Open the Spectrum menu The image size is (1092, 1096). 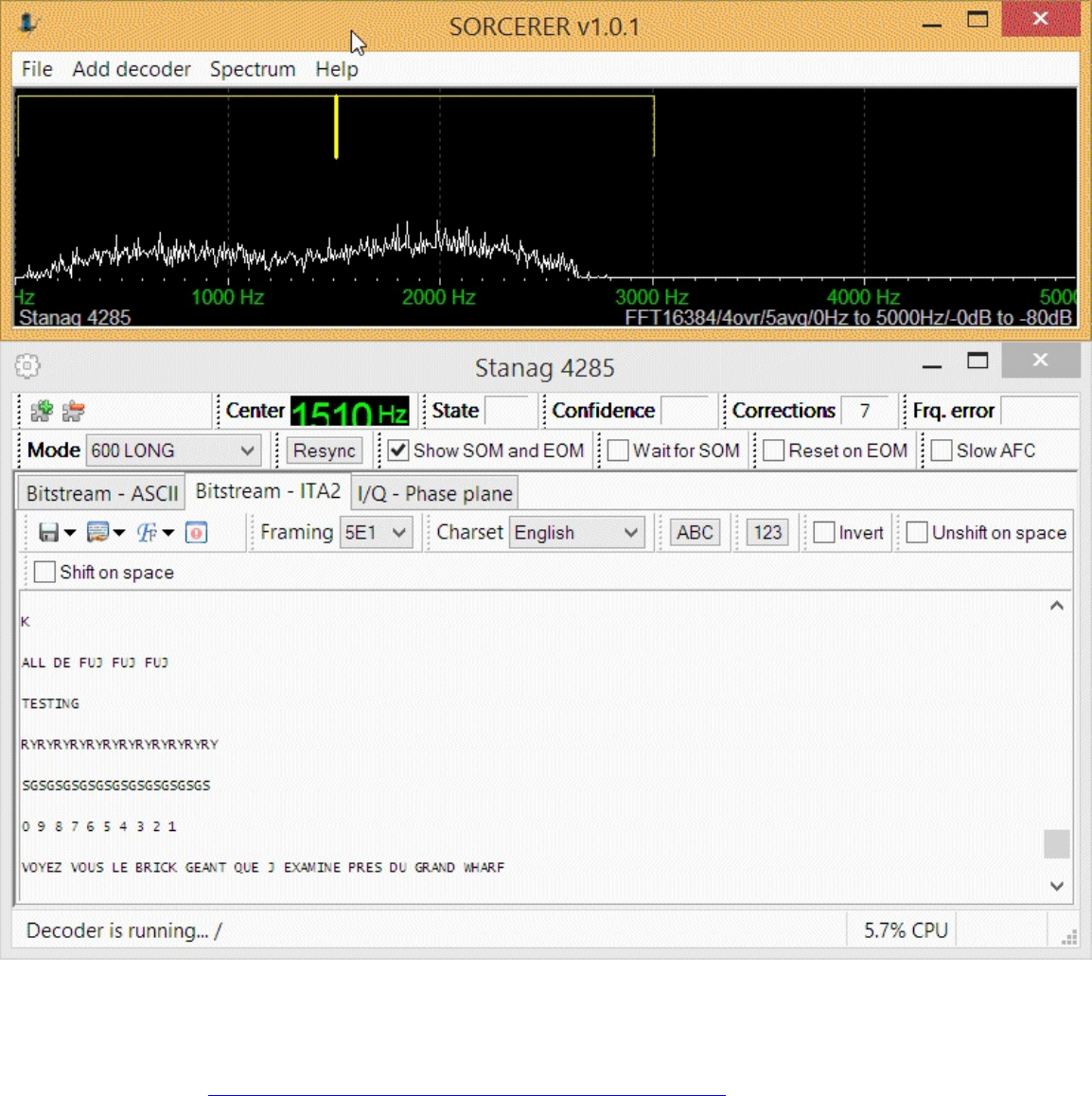pos(253,69)
